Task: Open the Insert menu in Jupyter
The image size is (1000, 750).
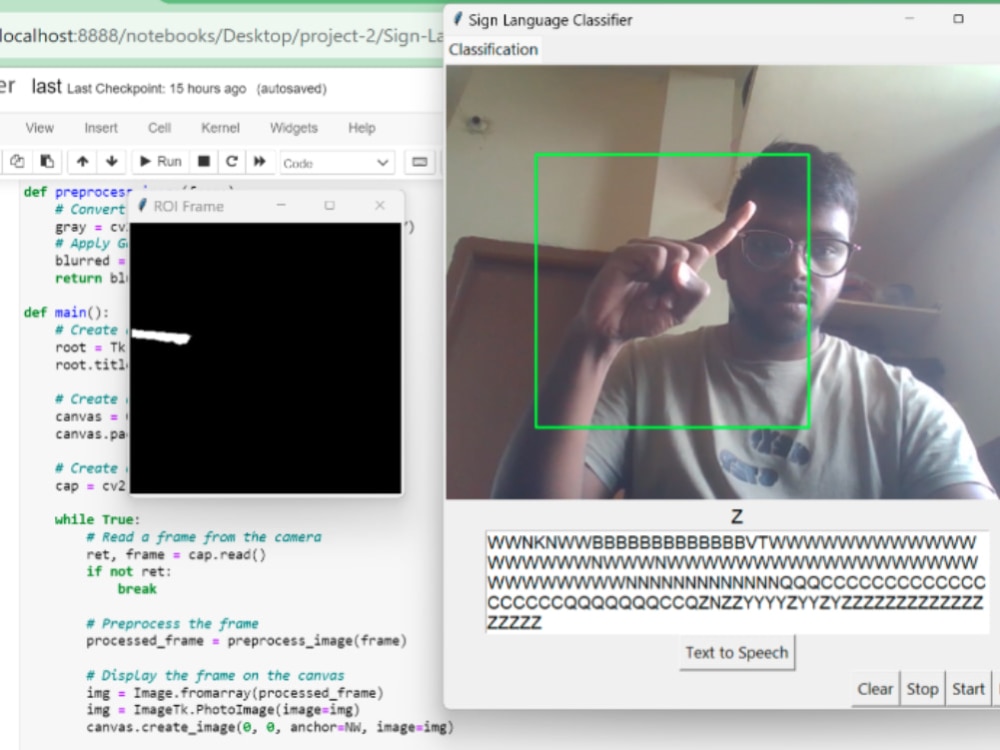Action: [x=101, y=128]
